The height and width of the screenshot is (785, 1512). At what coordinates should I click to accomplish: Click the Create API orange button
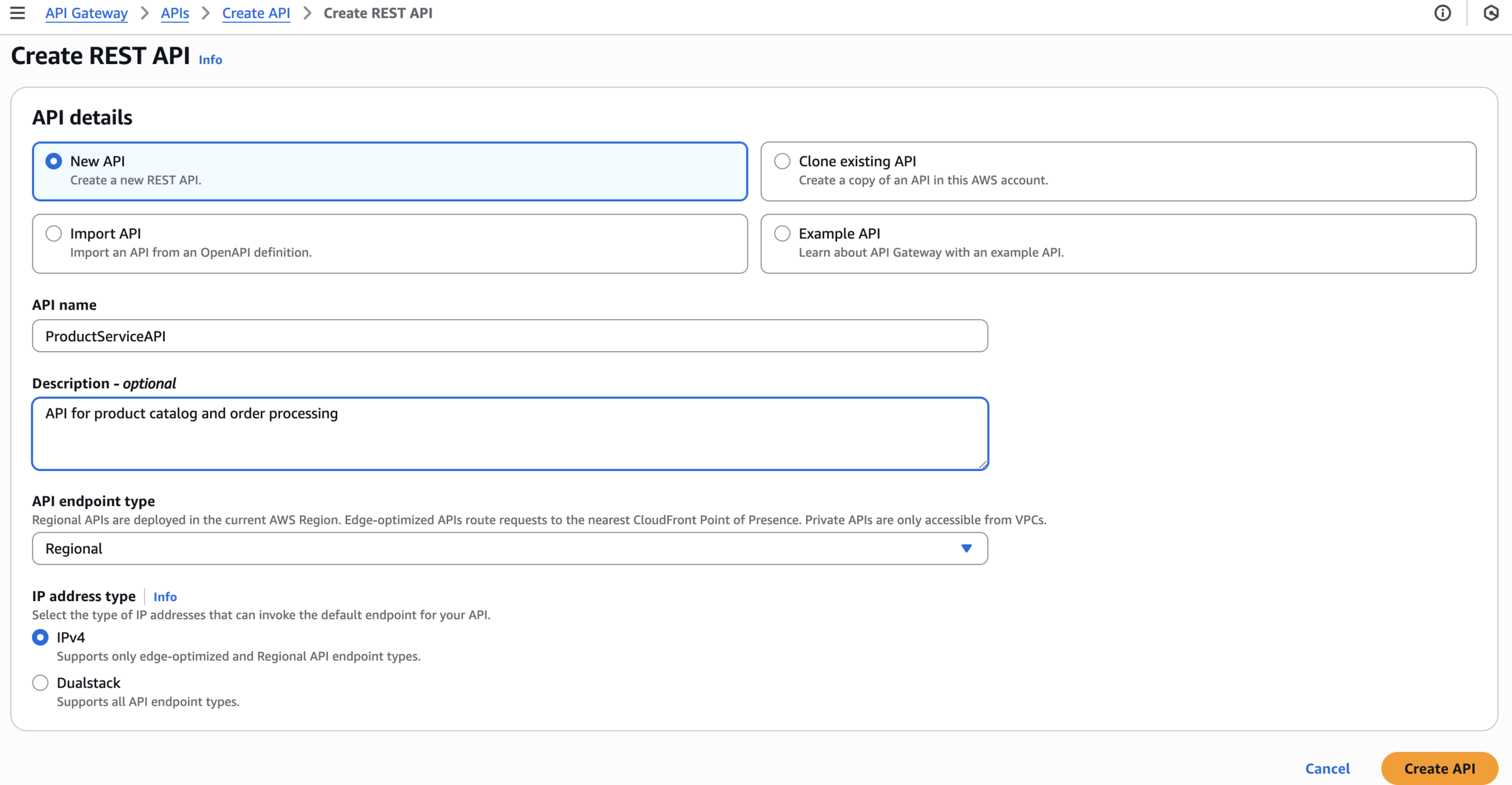(x=1439, y=768)
